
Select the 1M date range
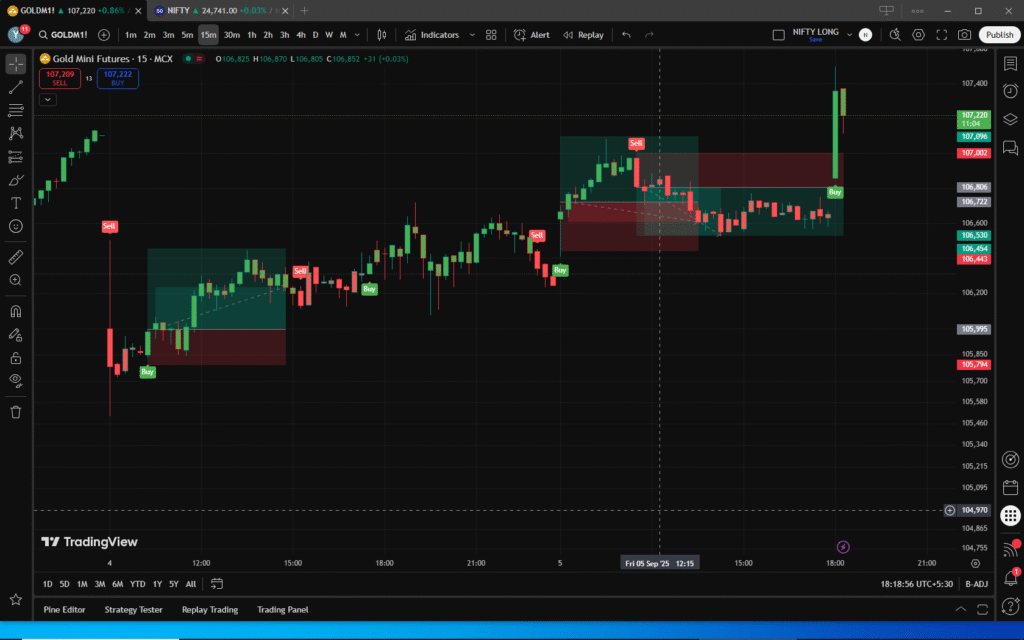click(x=82, y=584)
